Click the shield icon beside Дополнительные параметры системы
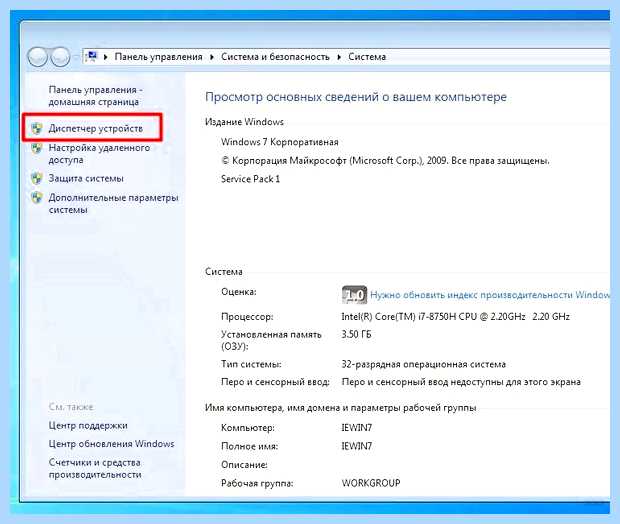The image size is (620, 524). pyautogui.click(x=37, y=197)
